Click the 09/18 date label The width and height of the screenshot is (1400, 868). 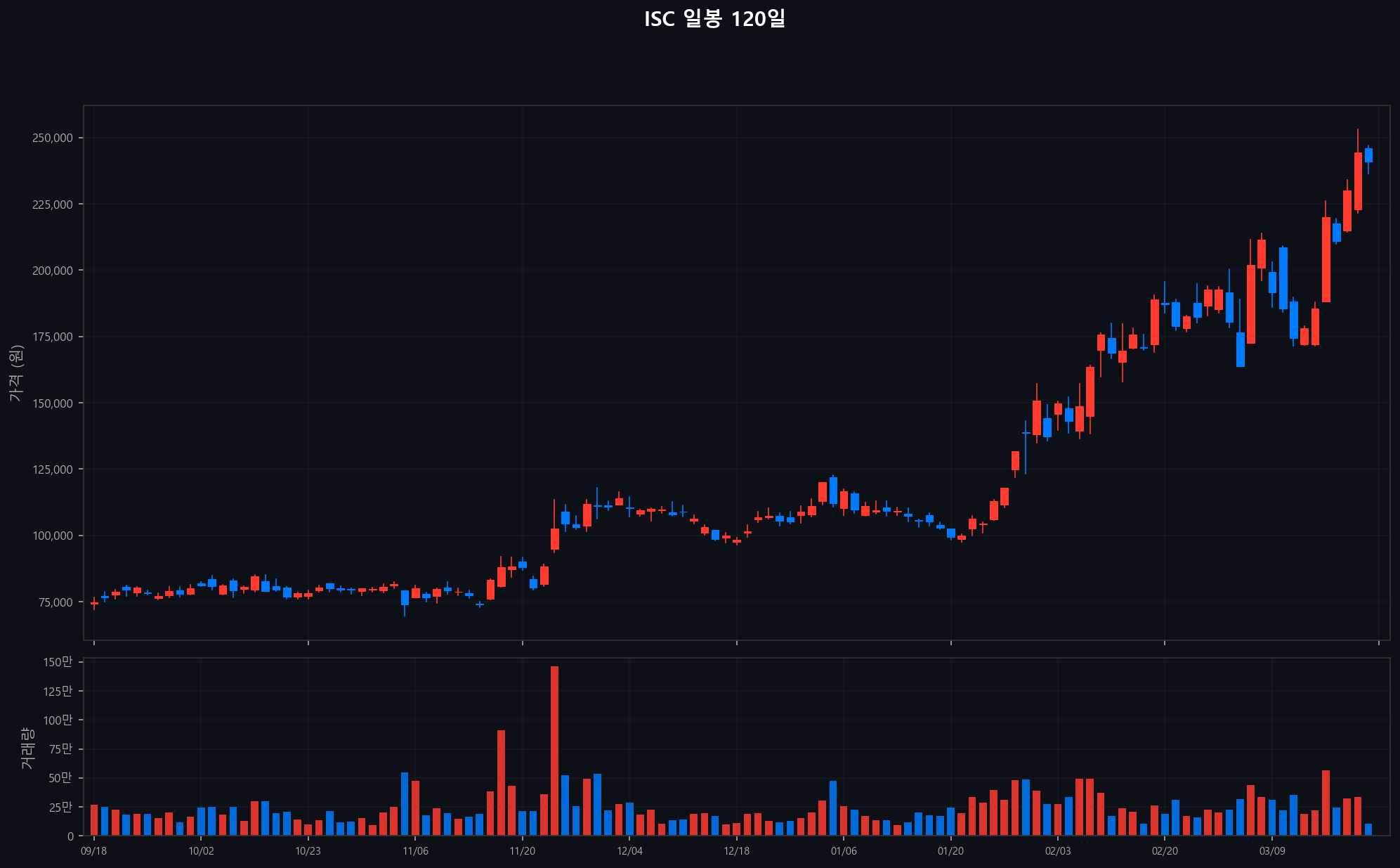tap(94, 851)
